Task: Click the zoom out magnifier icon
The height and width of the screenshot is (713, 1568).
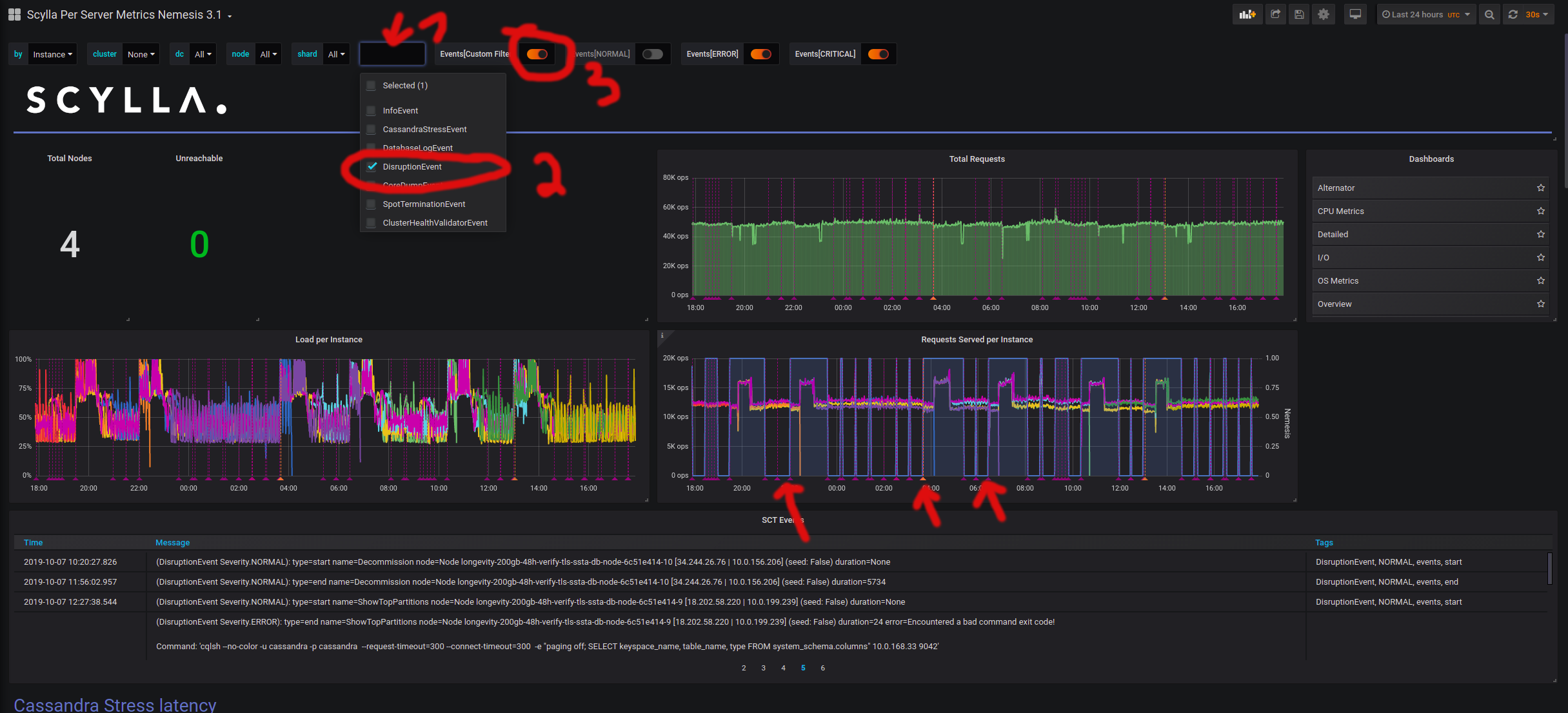Action: click(x=1489, y=14)
